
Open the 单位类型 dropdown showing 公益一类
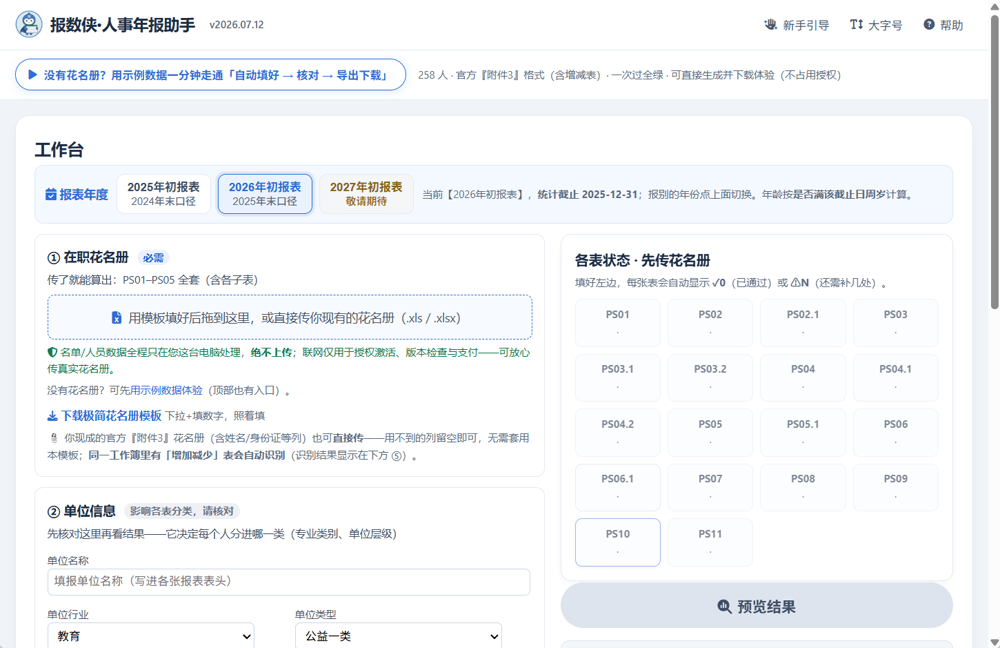click(x=399, y=636)
